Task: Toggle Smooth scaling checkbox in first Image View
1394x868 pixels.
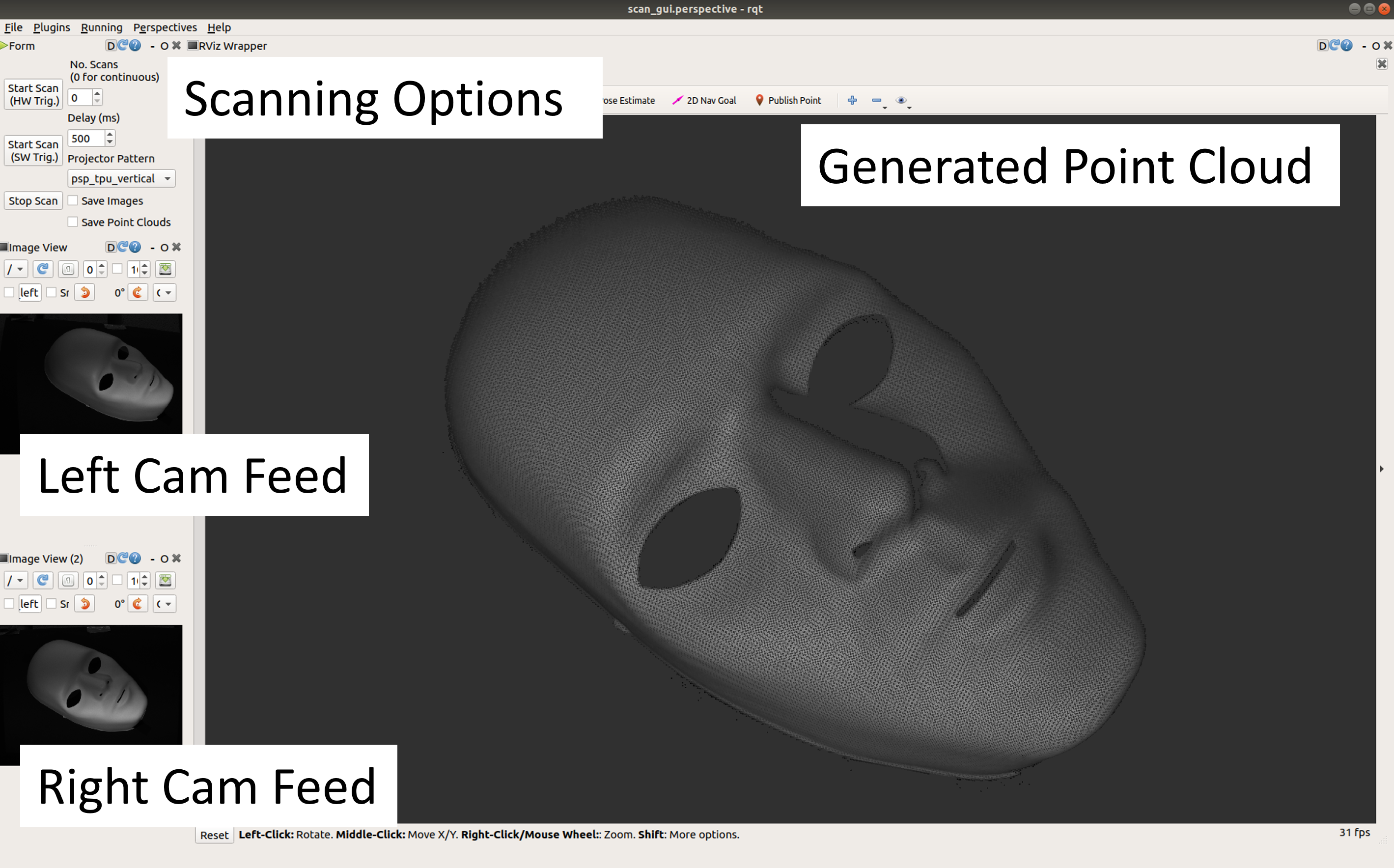Action: tap(52, 293)
